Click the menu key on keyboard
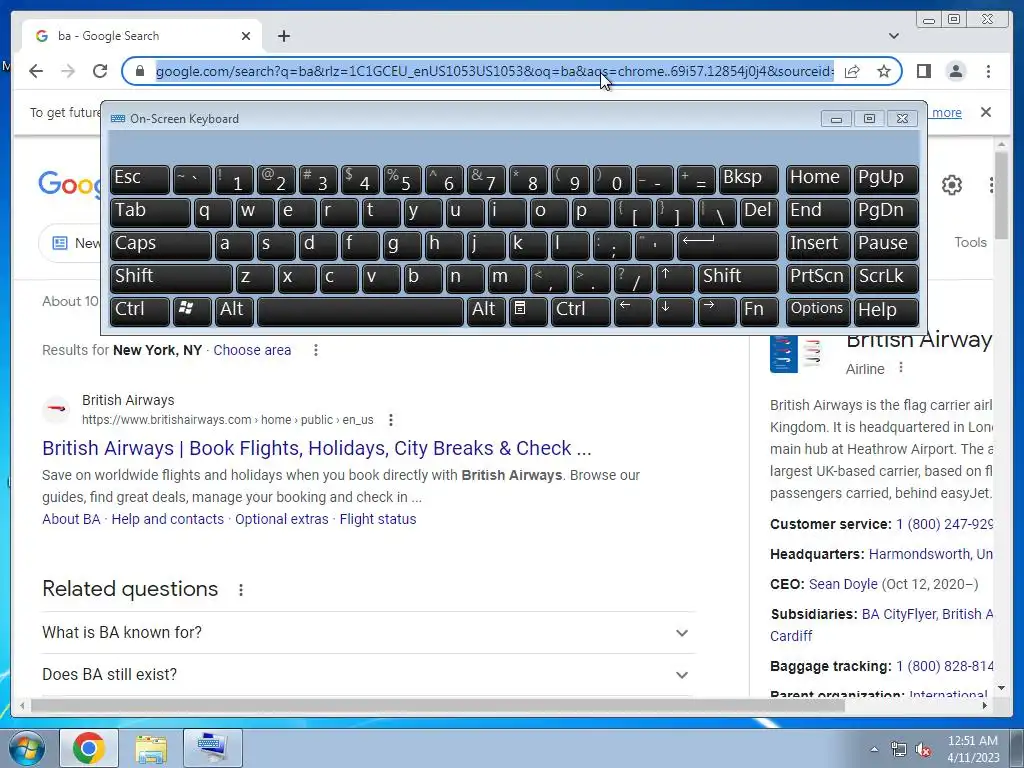Image resolution: width=1024 pixels, height=768 pixels. (528, 311)
